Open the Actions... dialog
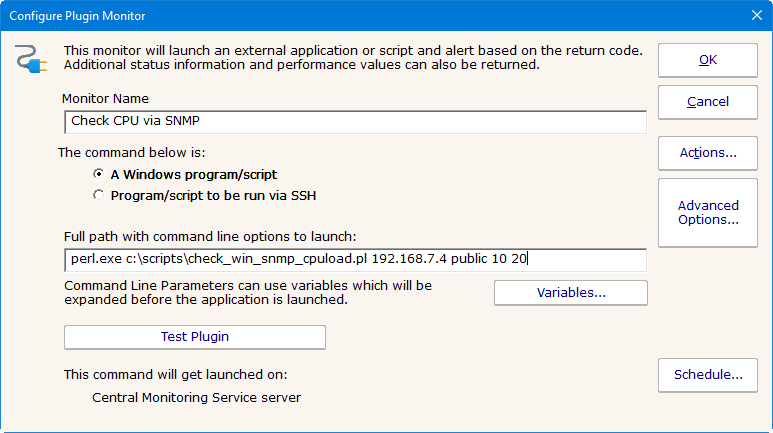Image resolution: width=773 pixels, height=433 pixels. point(707,153)
